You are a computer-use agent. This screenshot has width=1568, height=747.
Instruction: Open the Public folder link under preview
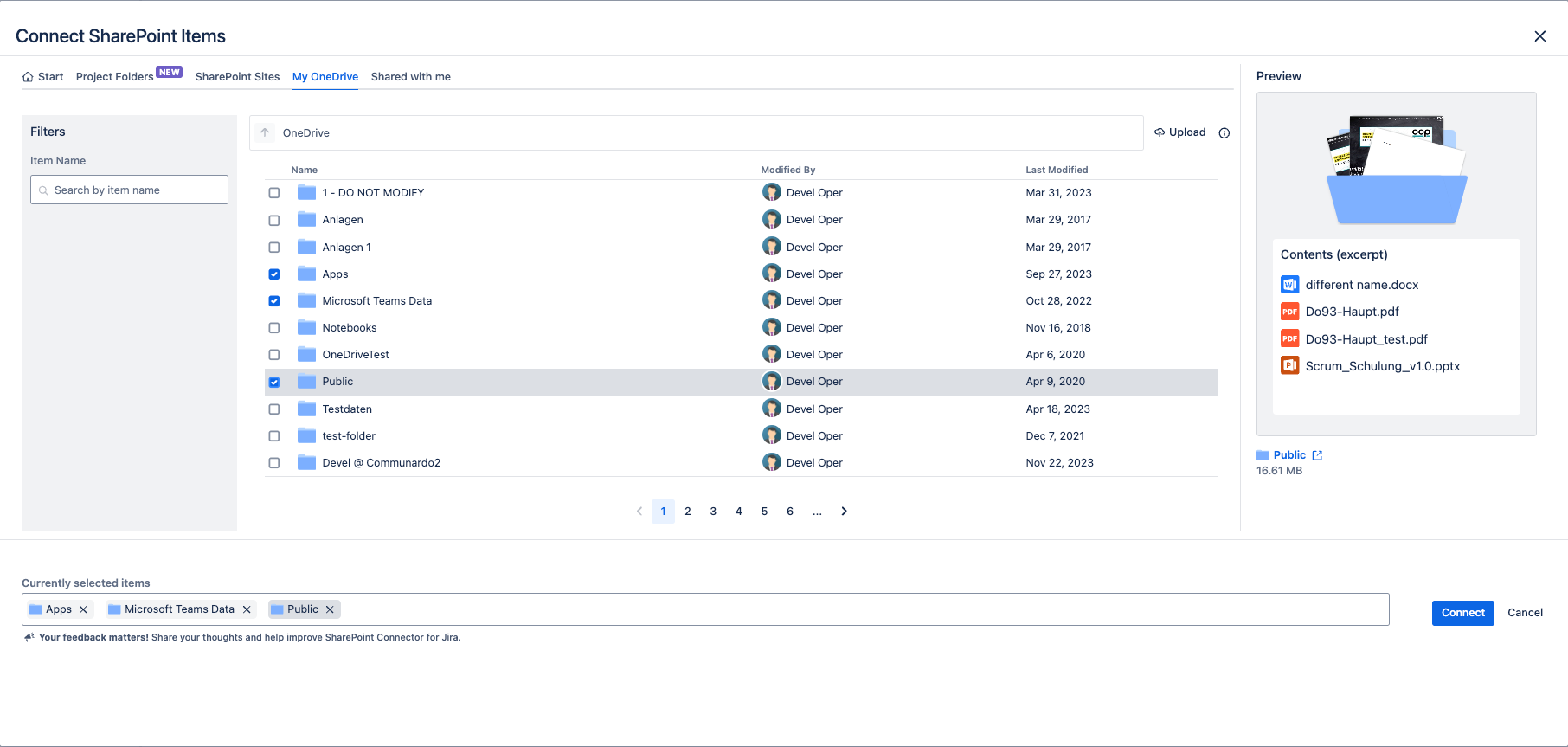click(x=1289, y=455)
